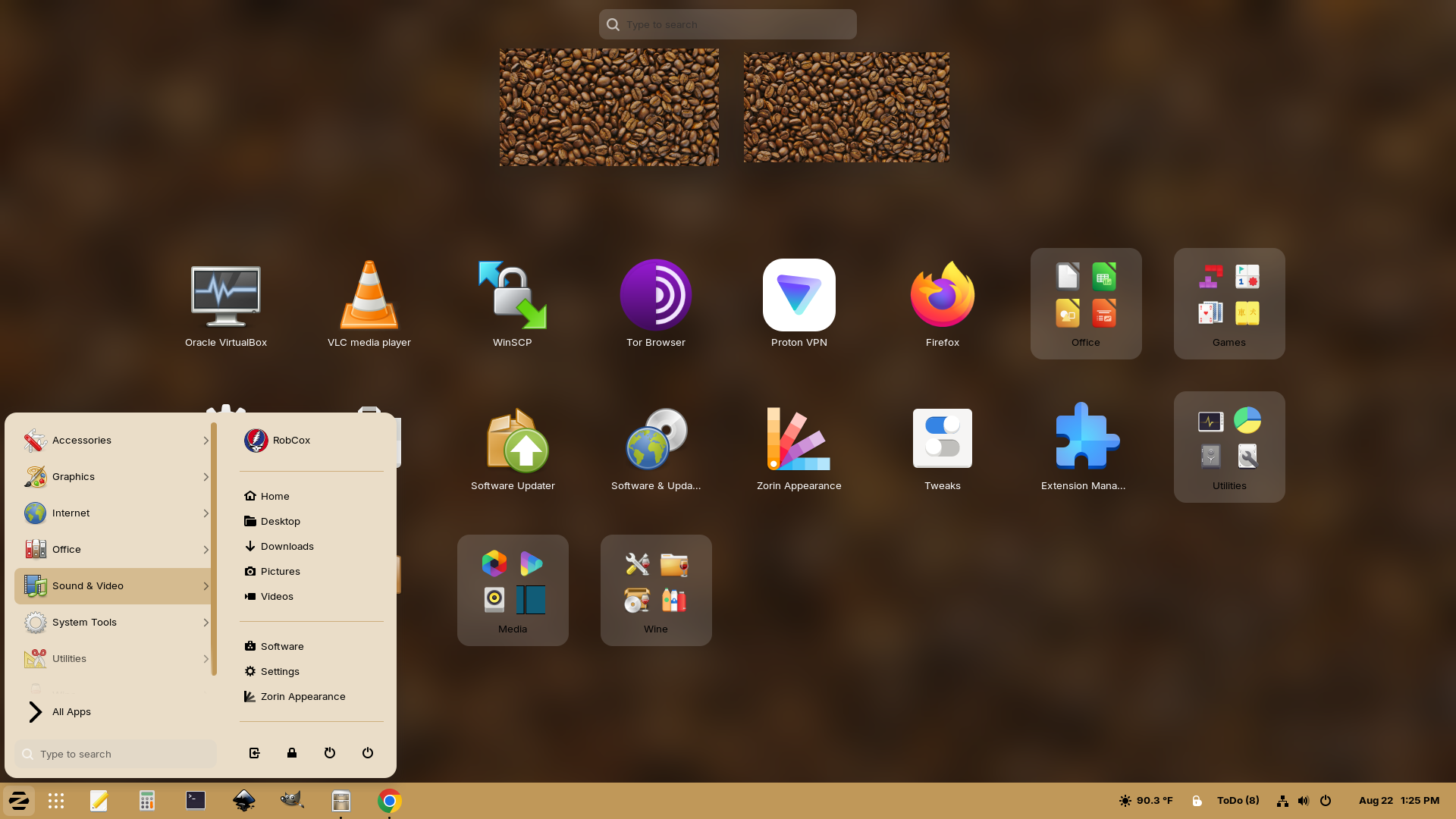Image resolution: width=1456 pixels, height=819 pixels.
Task: Open the Office app folder in grid
Action: coord(1085,303)
